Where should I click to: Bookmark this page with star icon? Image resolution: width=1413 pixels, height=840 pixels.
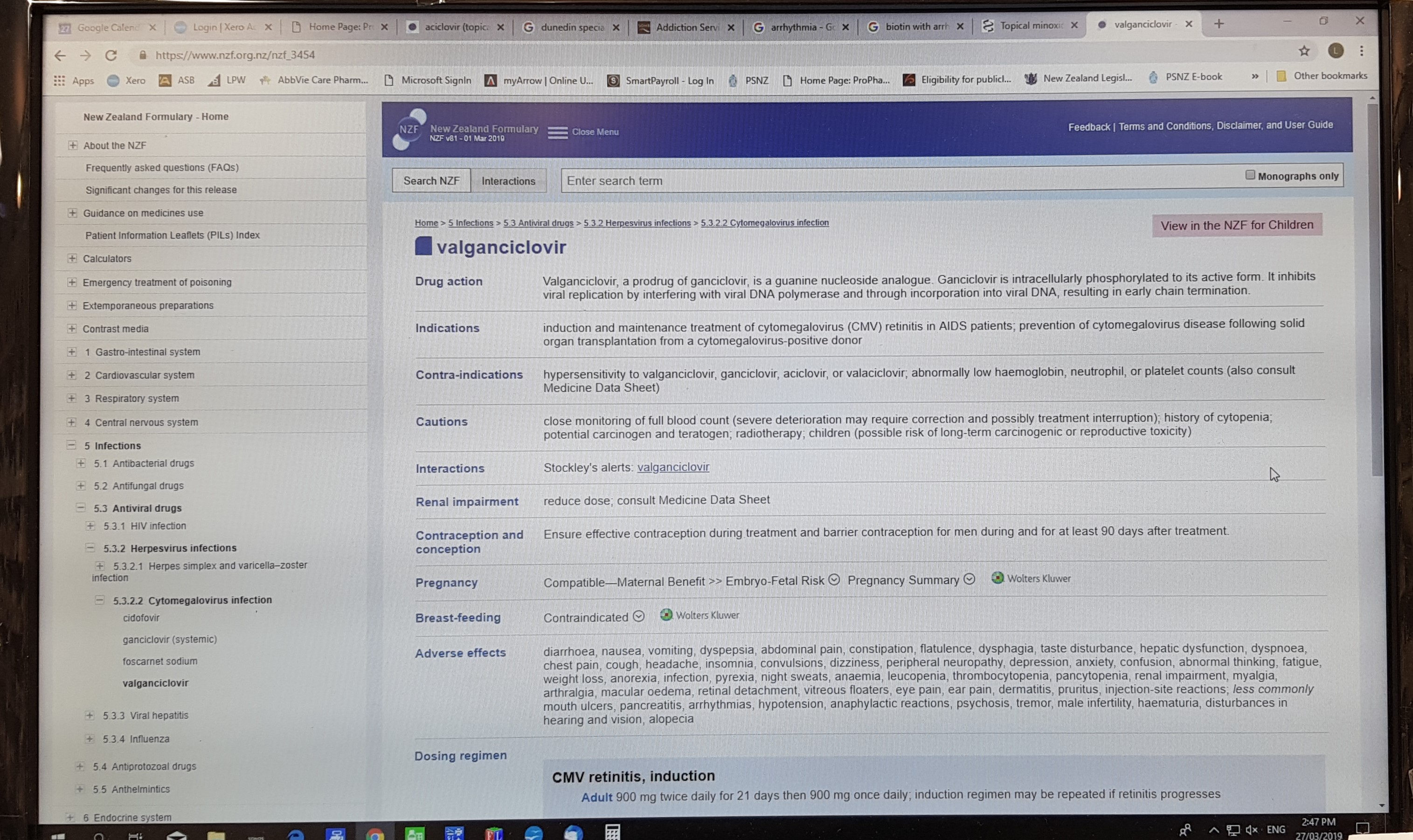[x=1304, y=51]
